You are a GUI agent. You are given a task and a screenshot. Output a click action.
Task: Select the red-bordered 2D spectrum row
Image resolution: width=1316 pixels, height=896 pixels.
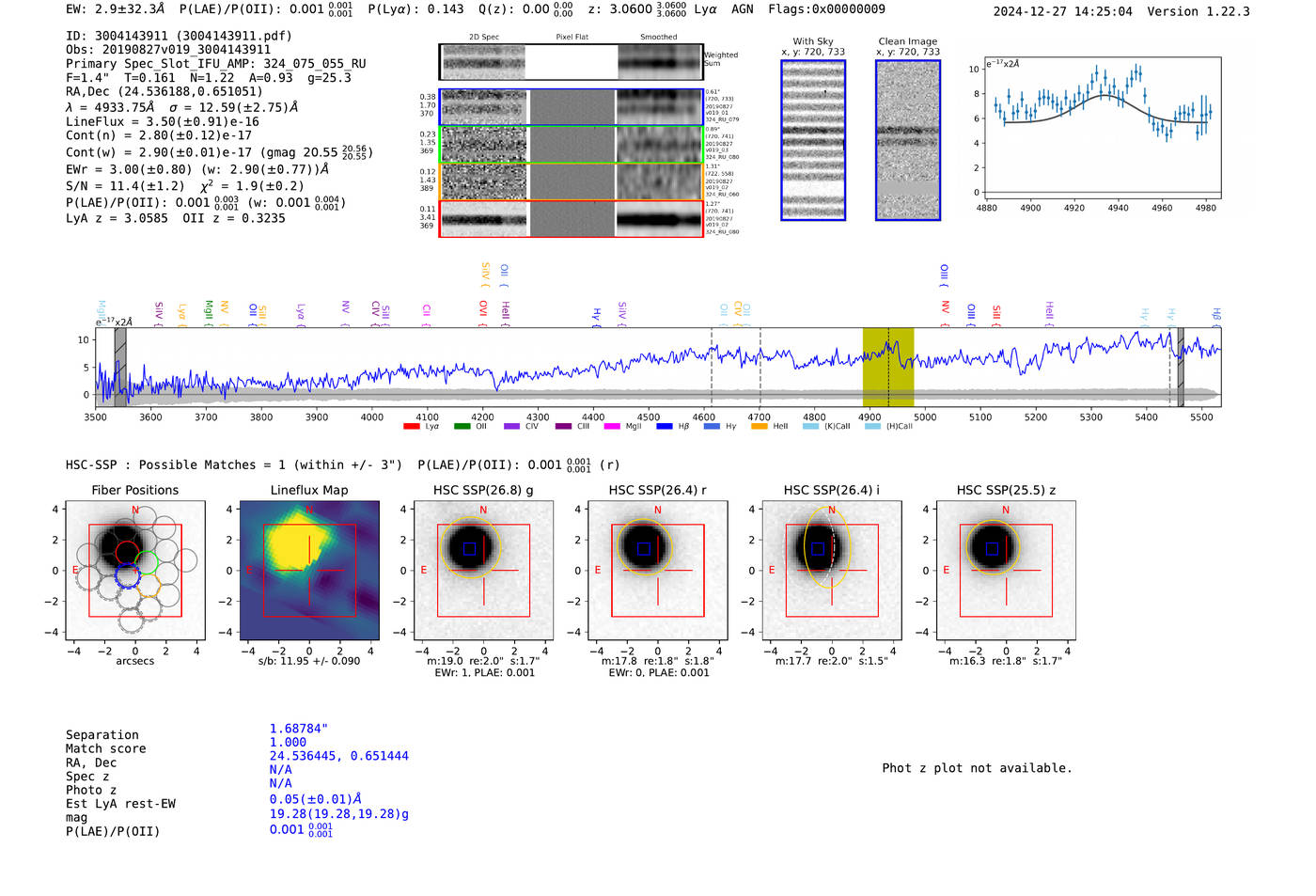[572, 219]
